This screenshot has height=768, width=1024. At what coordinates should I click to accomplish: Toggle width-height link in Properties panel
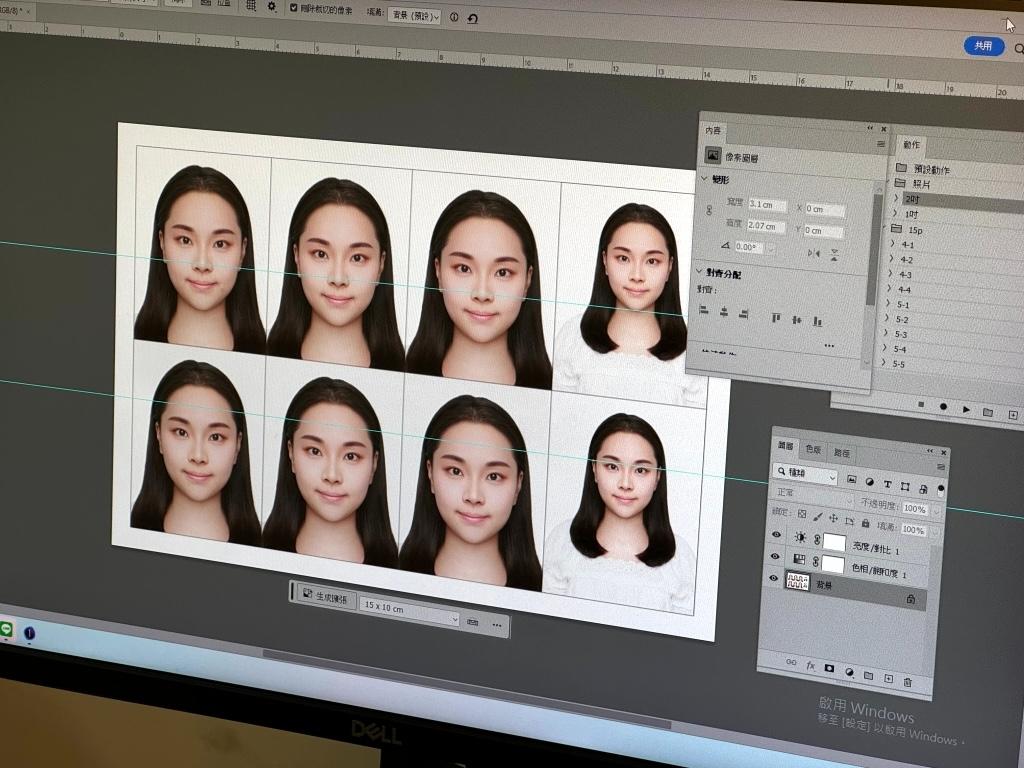click(710, 212)
